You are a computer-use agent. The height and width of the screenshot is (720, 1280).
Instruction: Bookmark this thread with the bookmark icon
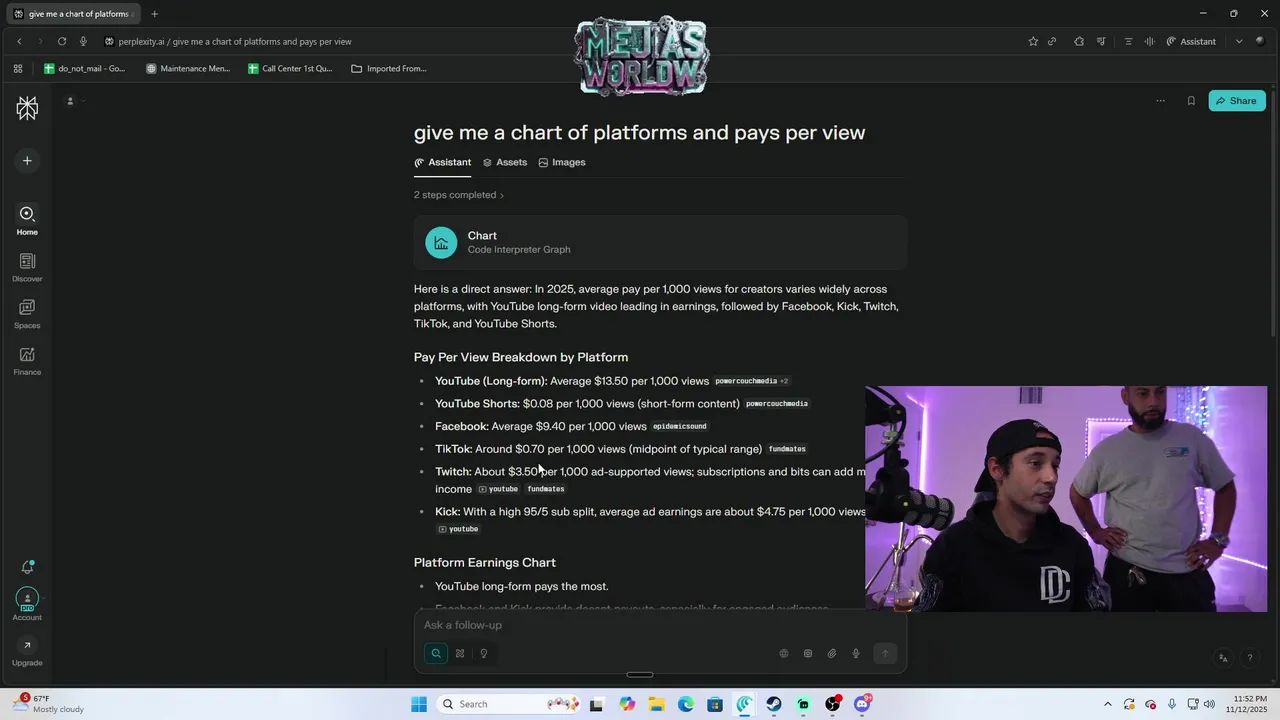[x=1191, y=101]
